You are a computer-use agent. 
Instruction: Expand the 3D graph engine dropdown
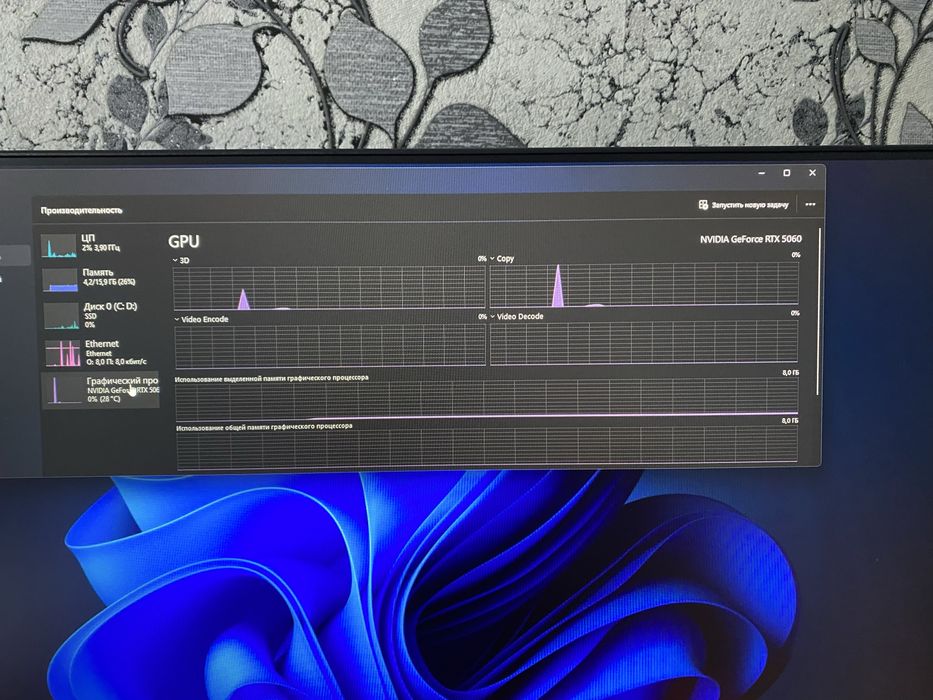point(181,260)
